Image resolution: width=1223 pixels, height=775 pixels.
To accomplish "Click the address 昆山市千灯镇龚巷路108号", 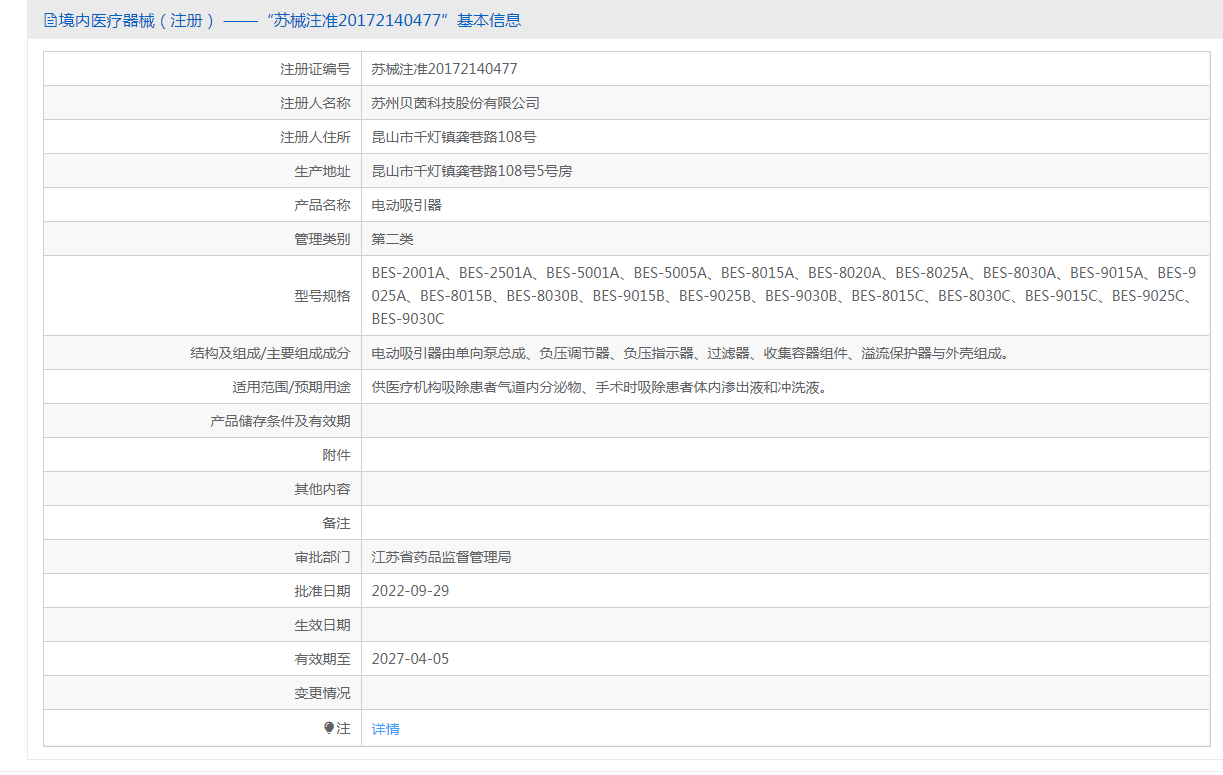I will tap(454, 137).
